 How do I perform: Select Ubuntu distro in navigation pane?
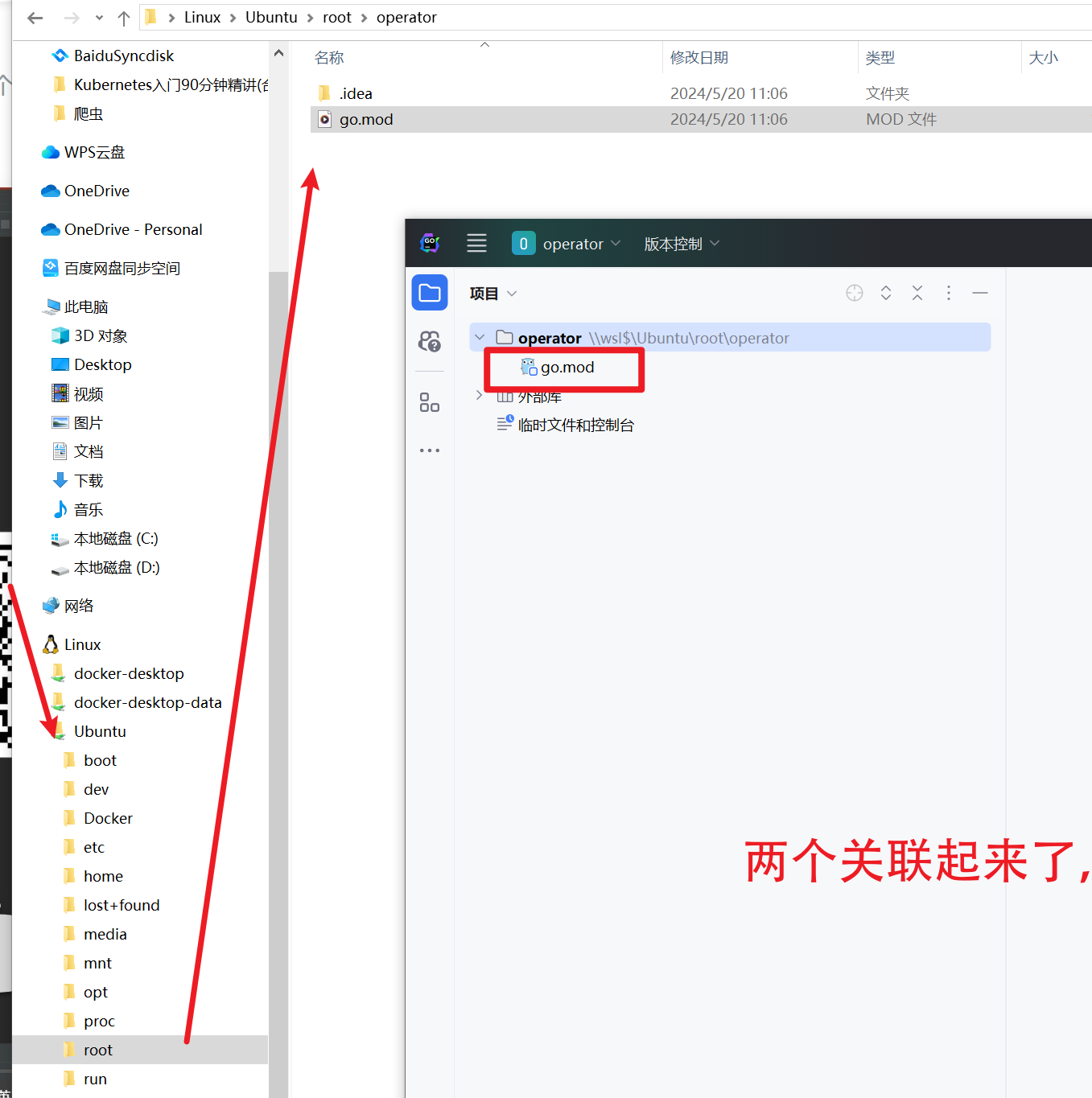click(89, 731)
